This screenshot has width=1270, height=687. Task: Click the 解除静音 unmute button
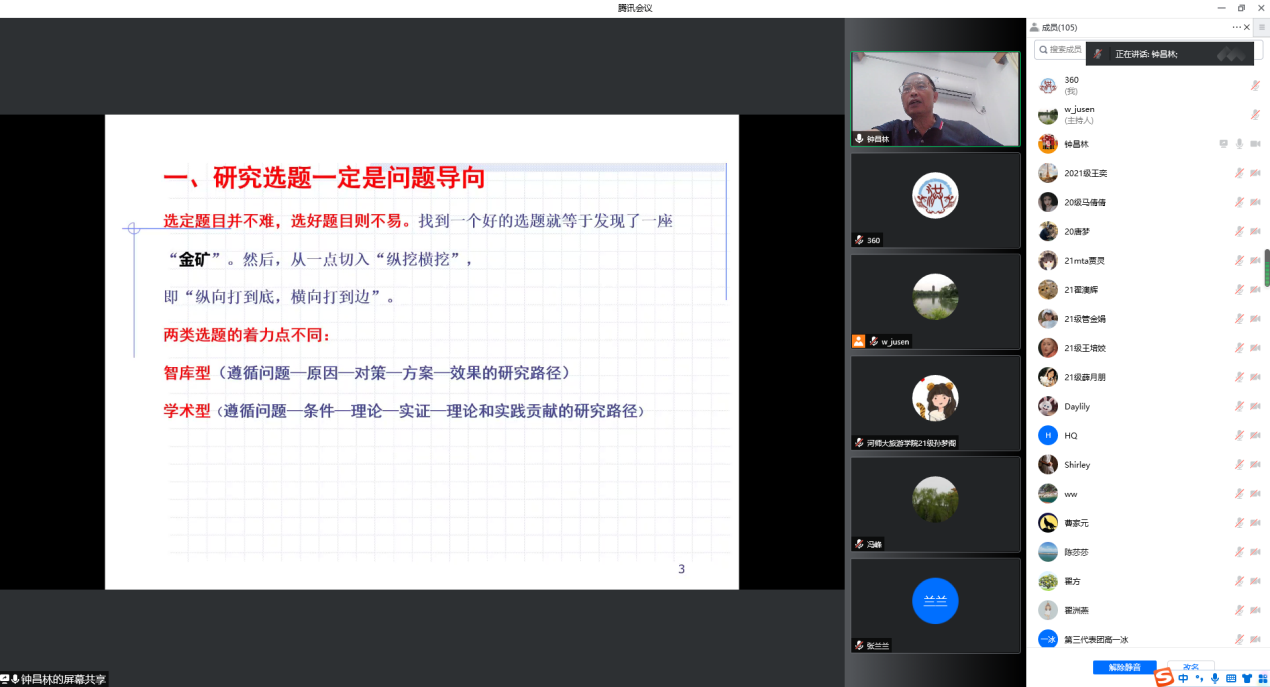(1124, 667)
